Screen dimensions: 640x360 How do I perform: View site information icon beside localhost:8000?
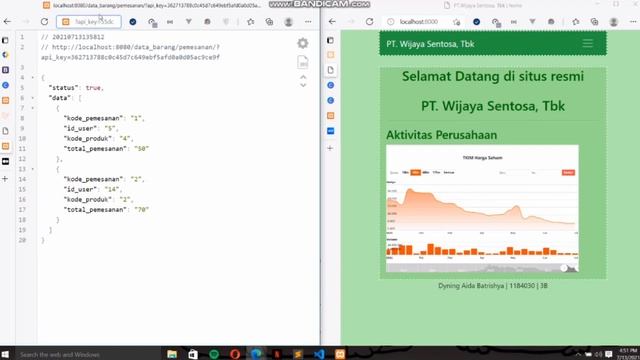tap(391, 22)
